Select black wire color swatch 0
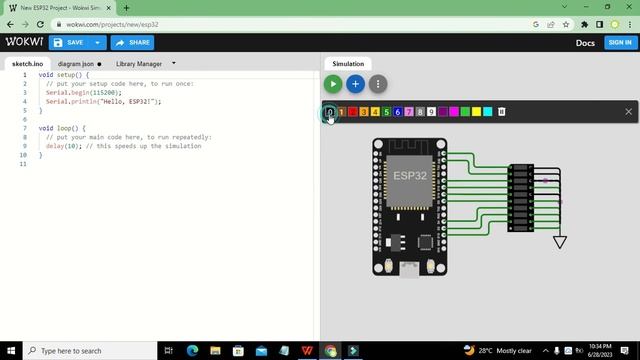640x360 pixels. point(330,112)
